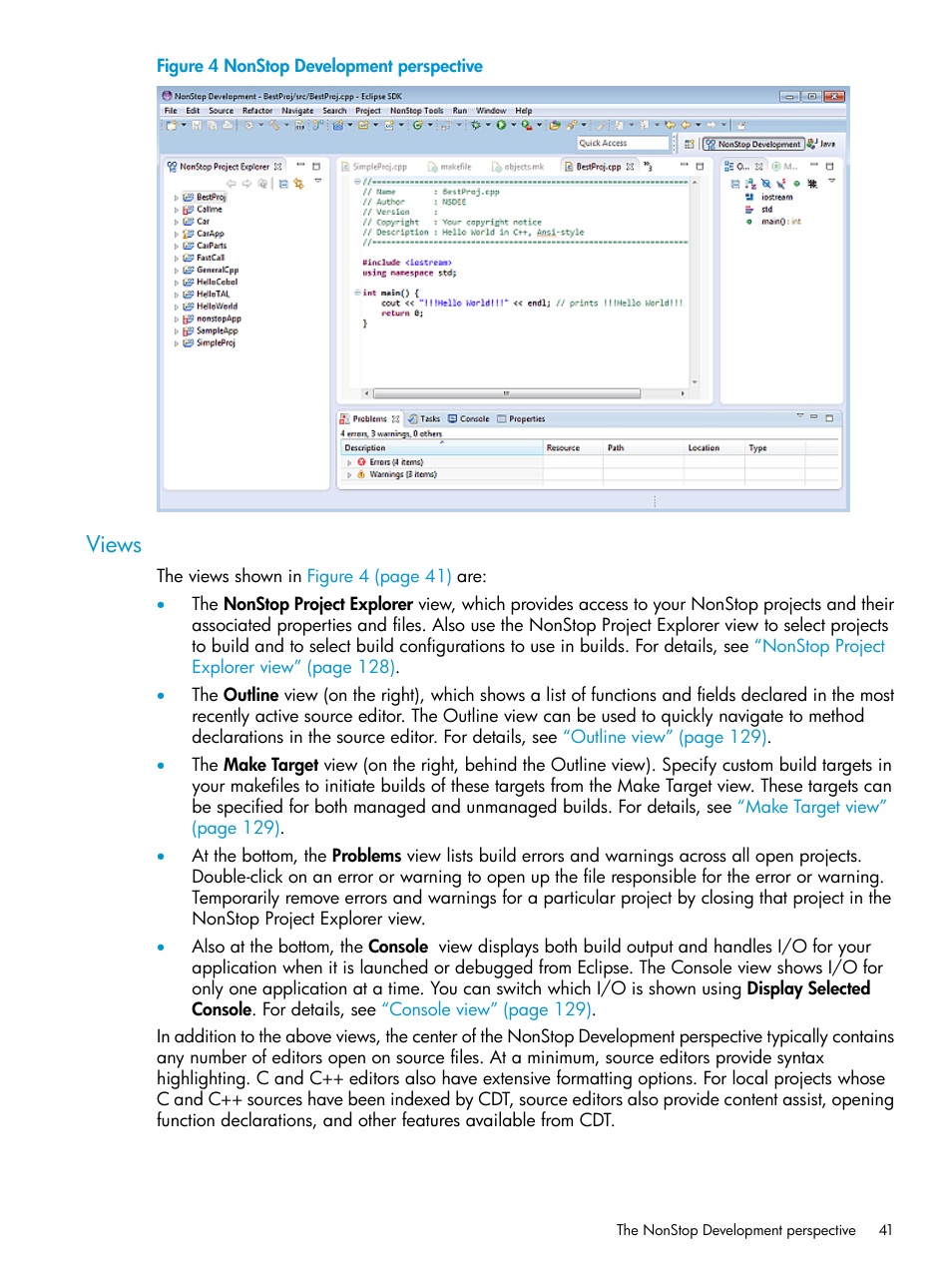Image resolution: width=952 pixels, height=1269 pixels.
Task: Follow the Figure 4 (page 41) link
Action: click(379, 576)
